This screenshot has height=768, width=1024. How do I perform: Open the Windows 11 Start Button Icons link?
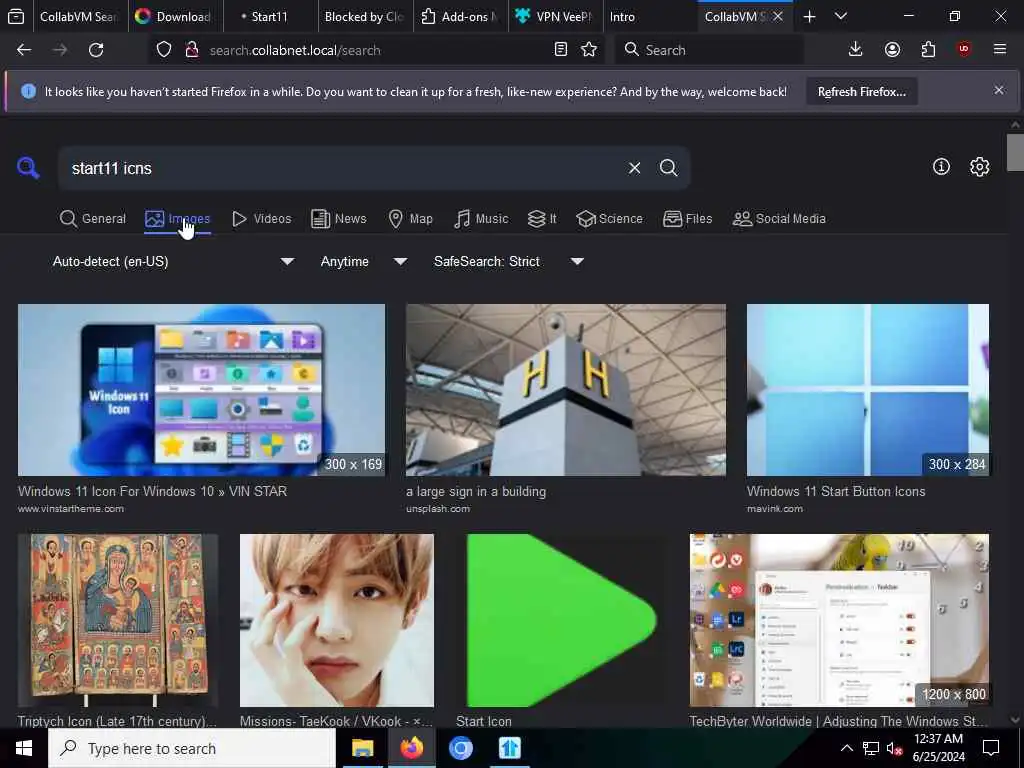tap(836, 492)
